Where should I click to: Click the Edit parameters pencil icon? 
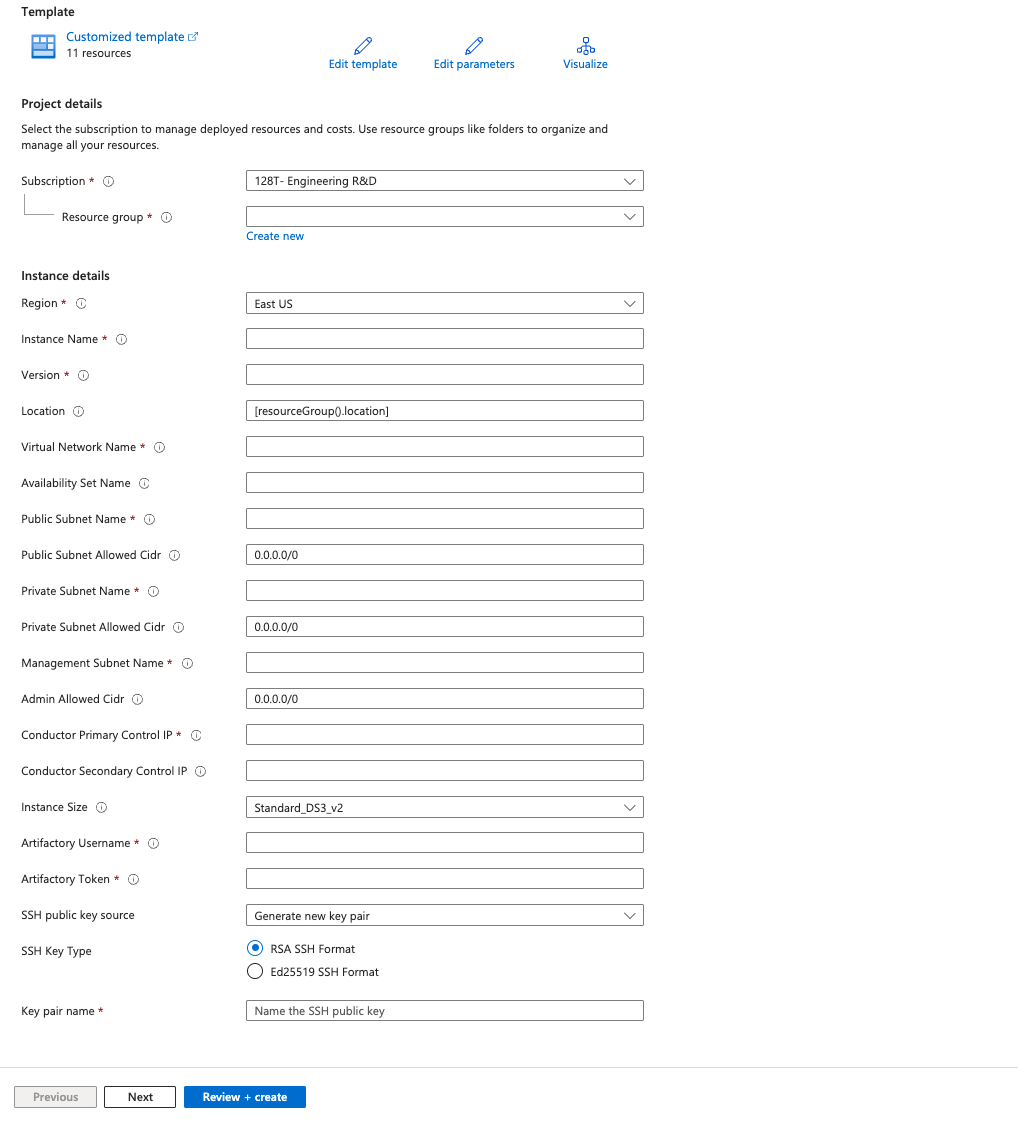coord(474,46)
